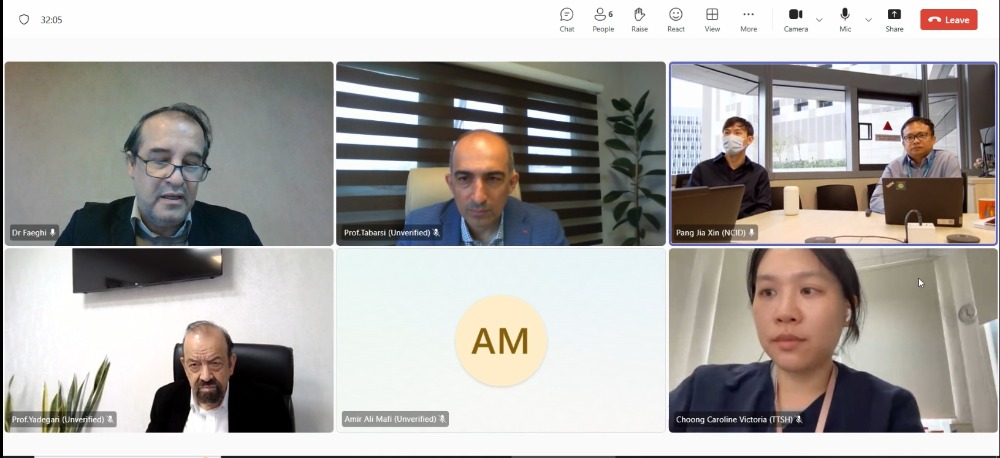
Task: Click the meeting timer 32:05
Action: [51, 20]
